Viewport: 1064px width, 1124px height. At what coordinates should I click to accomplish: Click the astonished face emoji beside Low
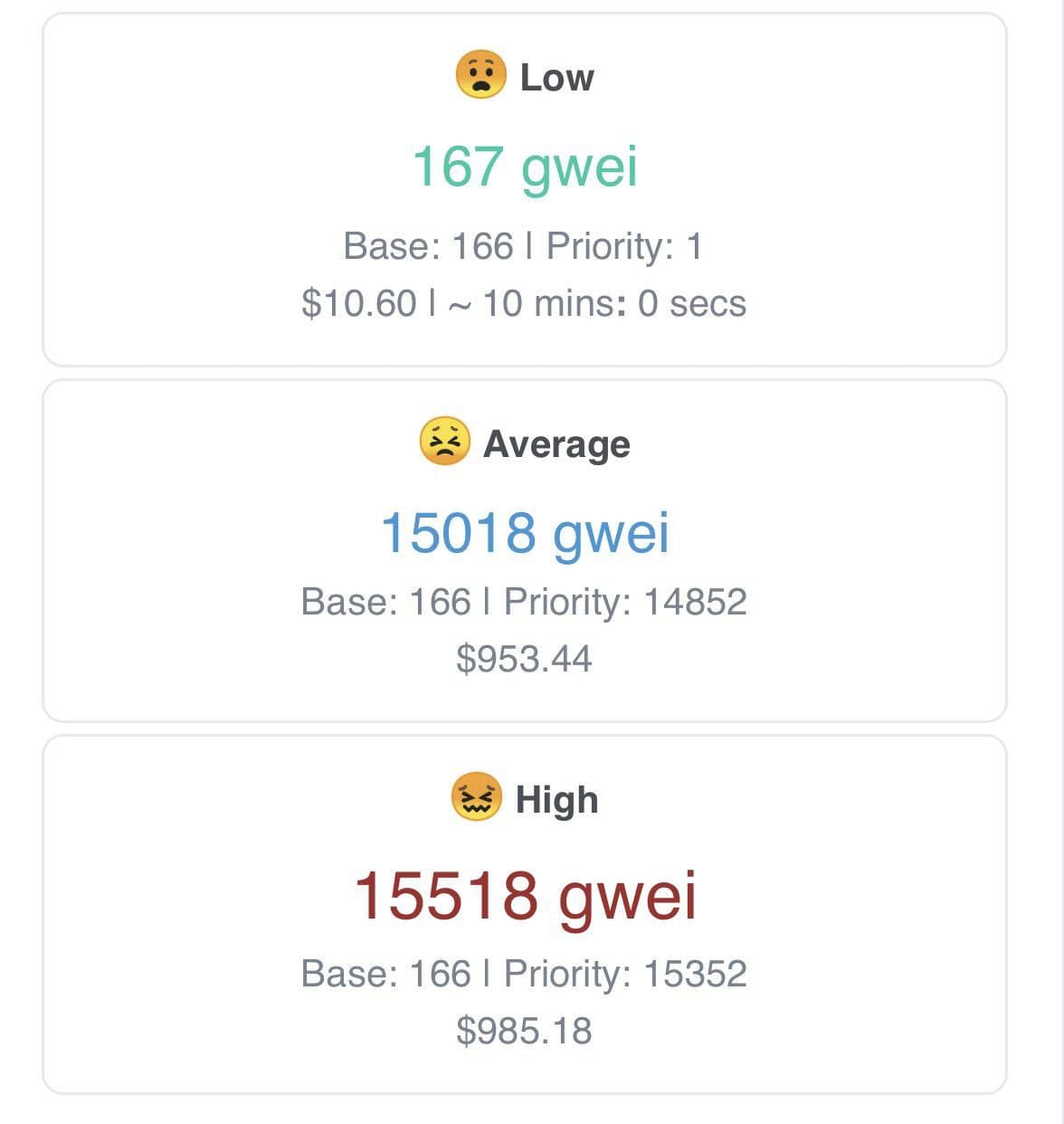pos(480,74)
